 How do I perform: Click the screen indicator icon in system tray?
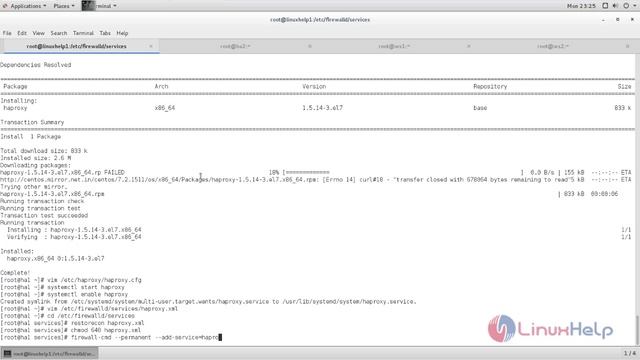[605, 6]
